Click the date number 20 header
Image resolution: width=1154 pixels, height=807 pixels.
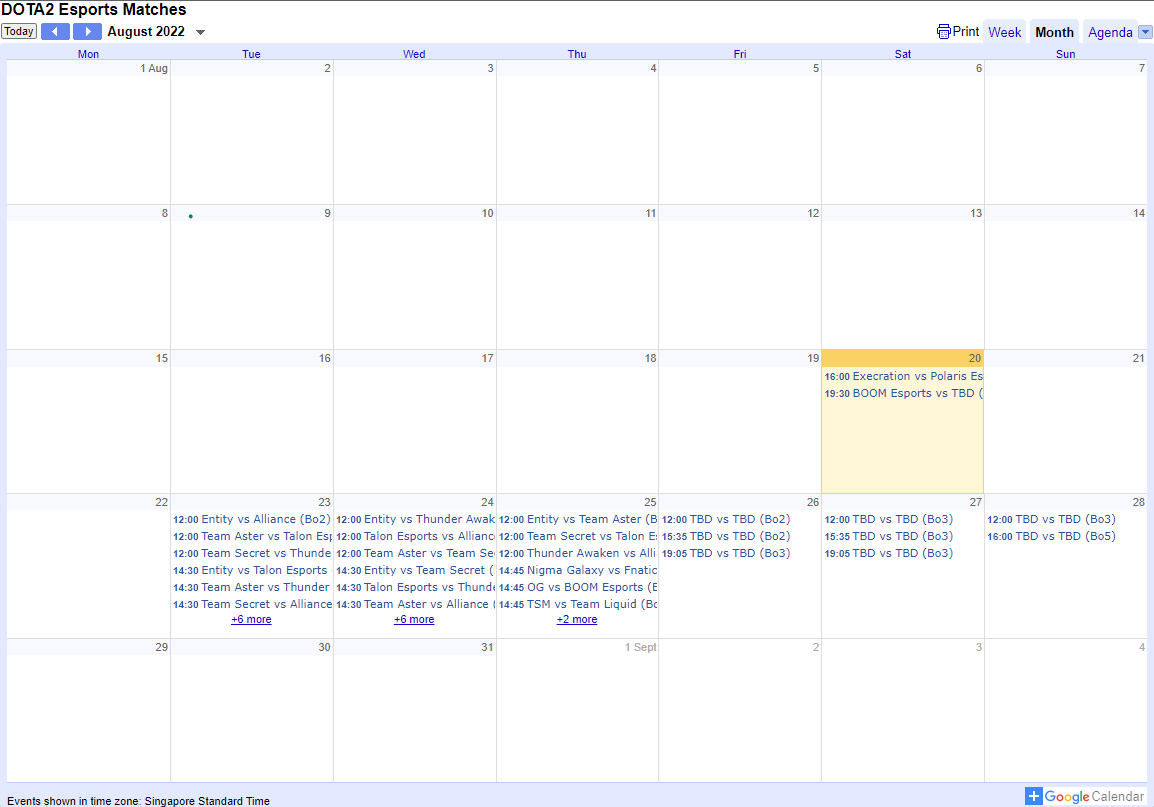[974, 358]
